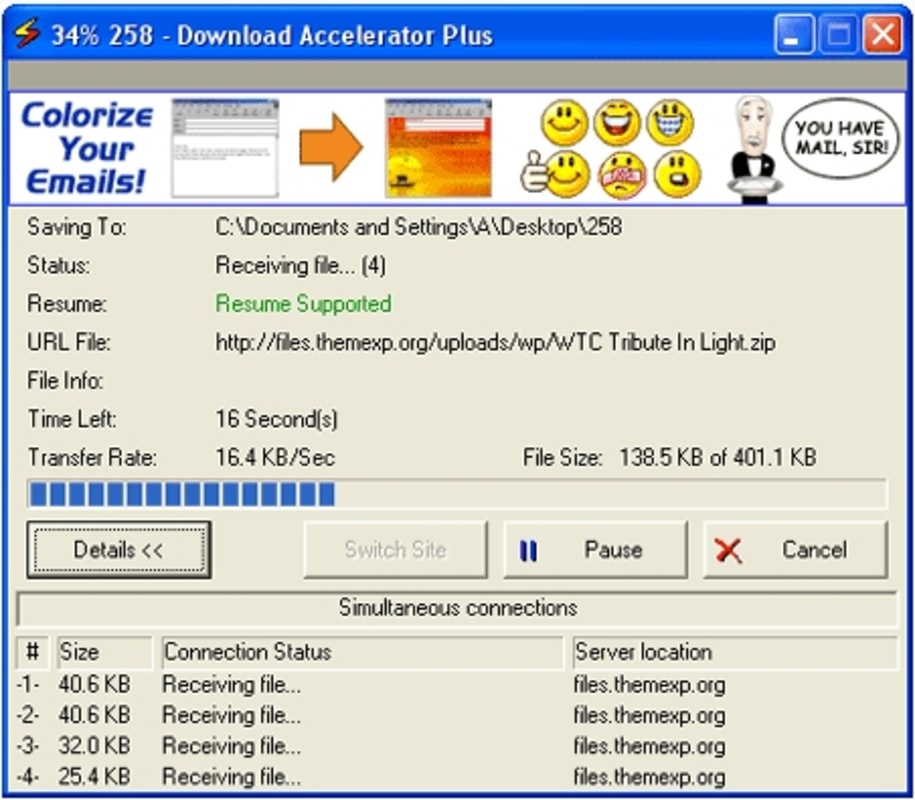Click the butler character in the banner
The width and height of the screenshot is (915, 800).
coord(751,150)
